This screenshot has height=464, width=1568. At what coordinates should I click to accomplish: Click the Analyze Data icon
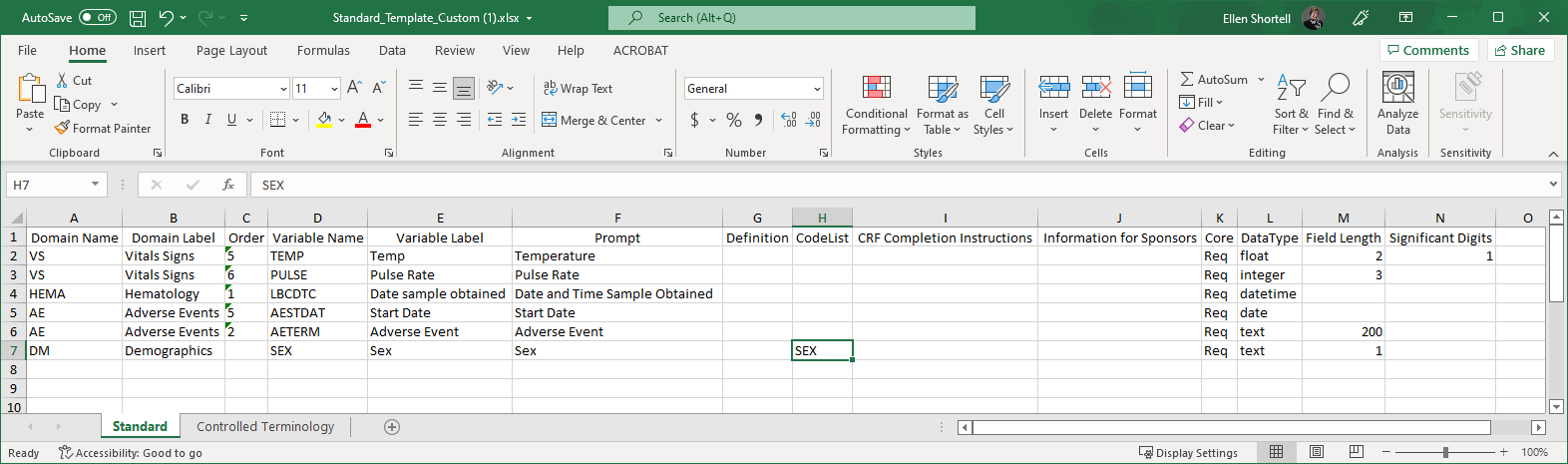1398,88
